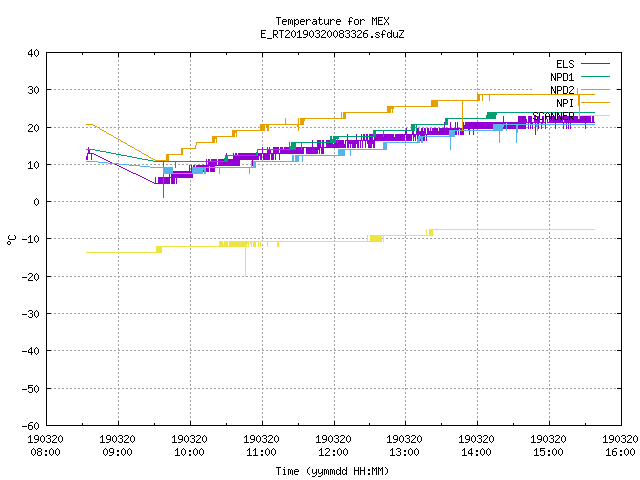Click the x-axis tick label 15:00
This screenshot has width=640, height=480.
click(x=548, y=452)
